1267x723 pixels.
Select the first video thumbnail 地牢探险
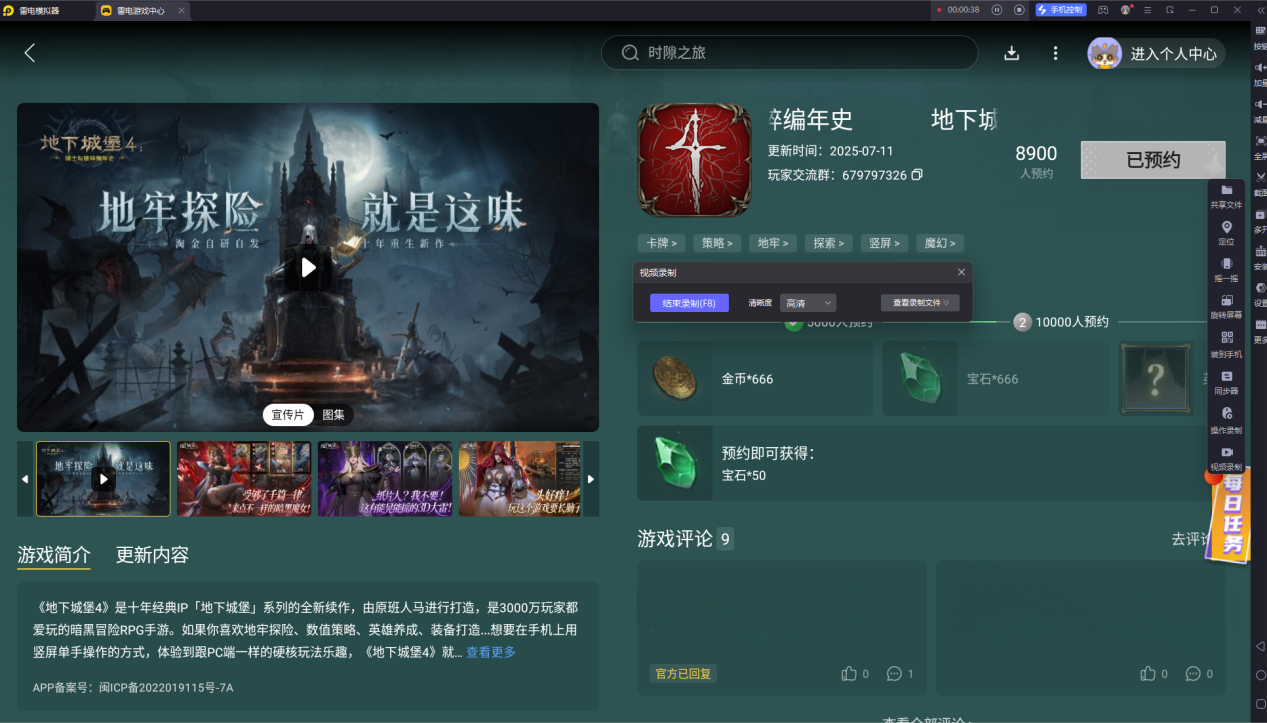point(103,479)
